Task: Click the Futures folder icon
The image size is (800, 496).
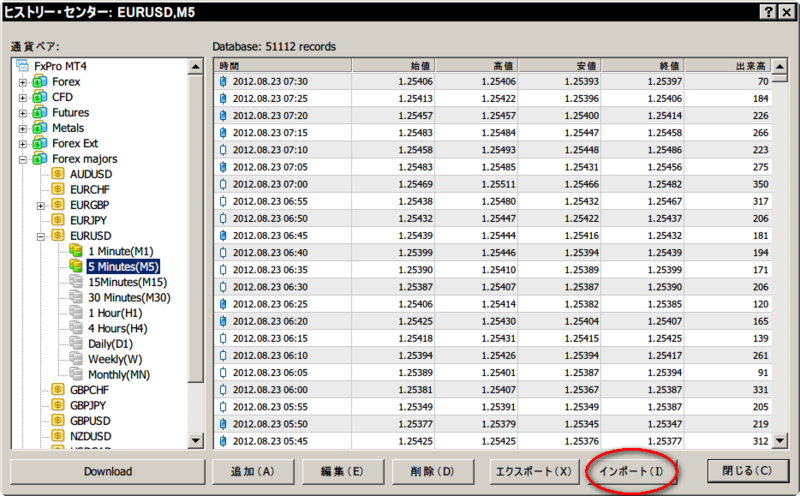Action: [40, 112]
